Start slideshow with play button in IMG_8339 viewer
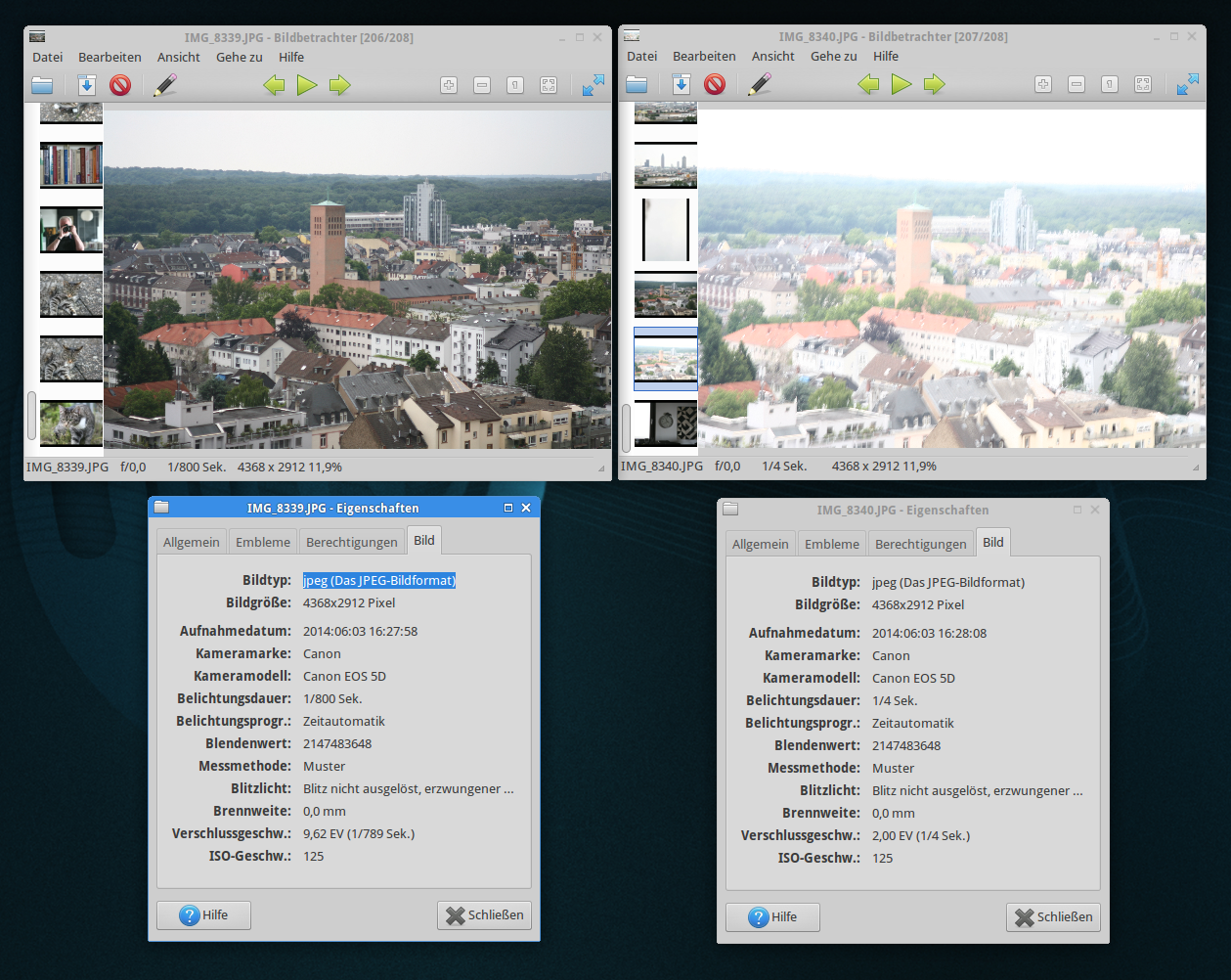 (x=307, y=85)
